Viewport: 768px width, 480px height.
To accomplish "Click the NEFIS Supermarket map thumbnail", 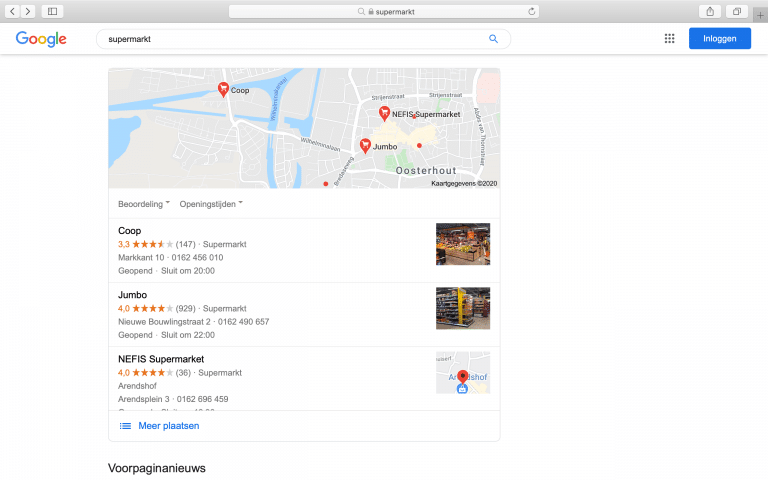I will [462, 372].
